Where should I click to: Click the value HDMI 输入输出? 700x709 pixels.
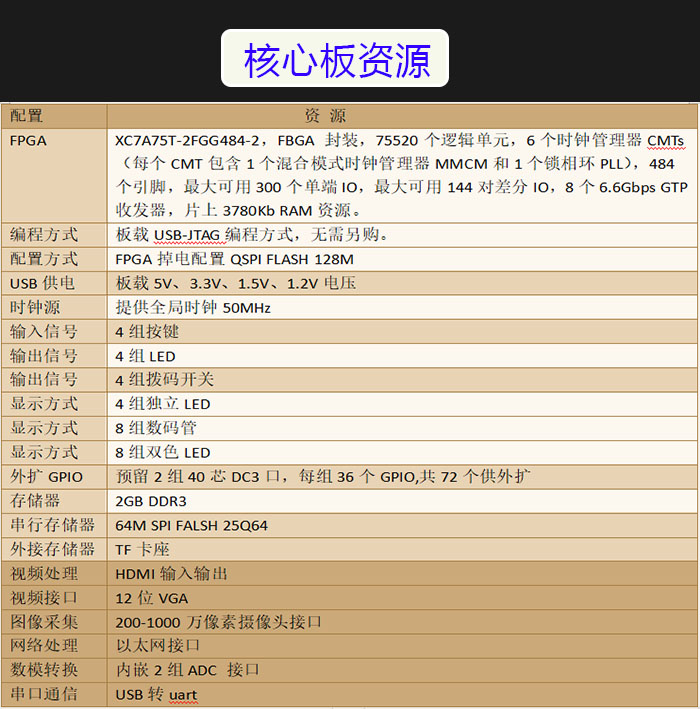click(171, 574)
